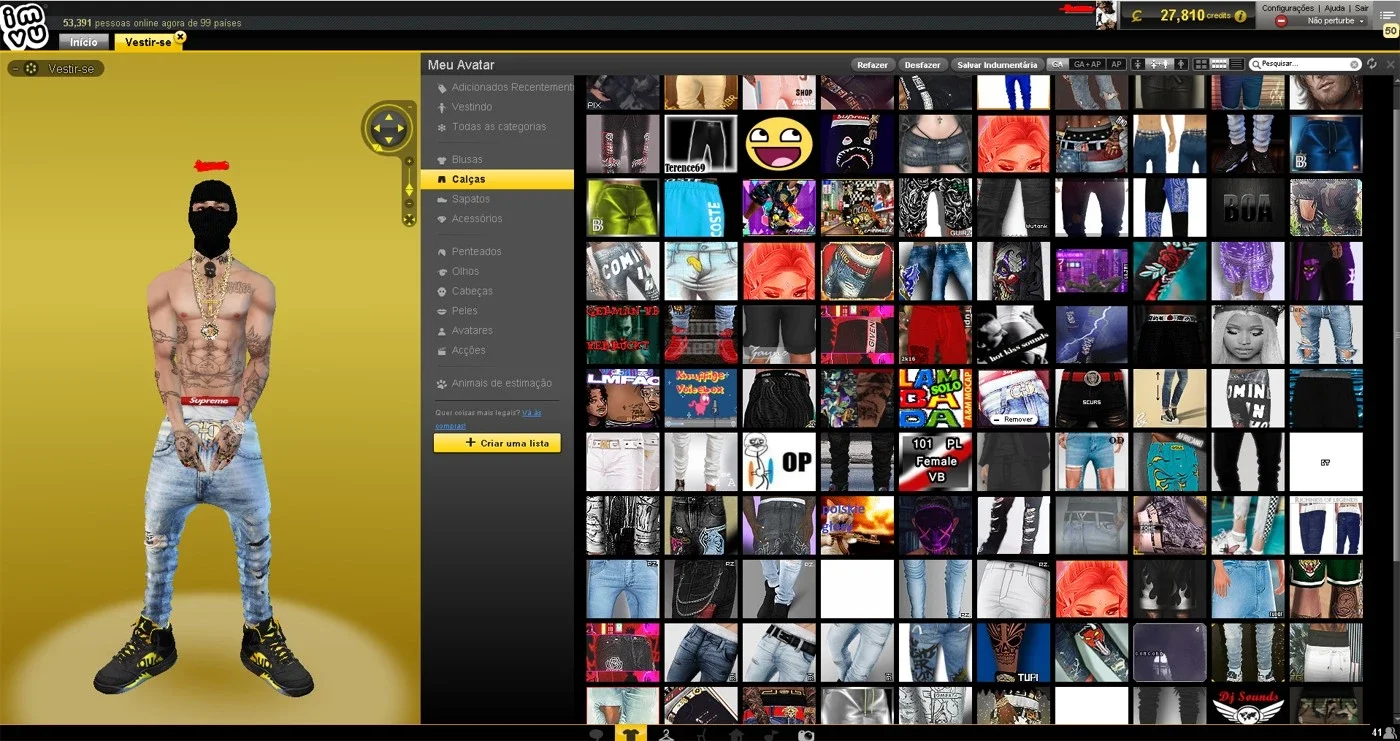The width and height of the screenshot is (1400, 741).
Task: Switch filter to GA+AP
Action: [1087, 64]
